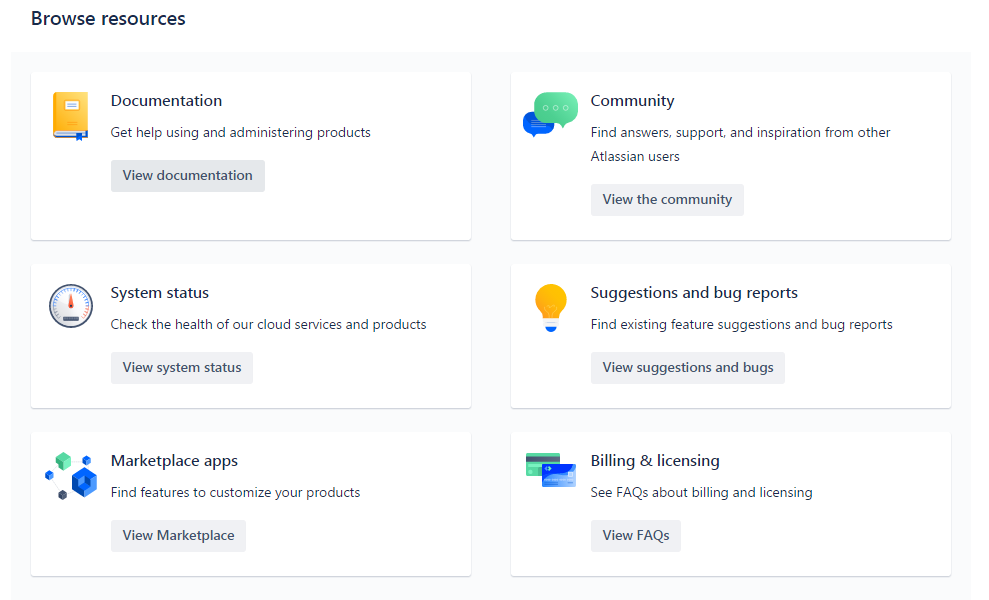
Task: Click the System status gauge icon
Action: coord(70,306)
